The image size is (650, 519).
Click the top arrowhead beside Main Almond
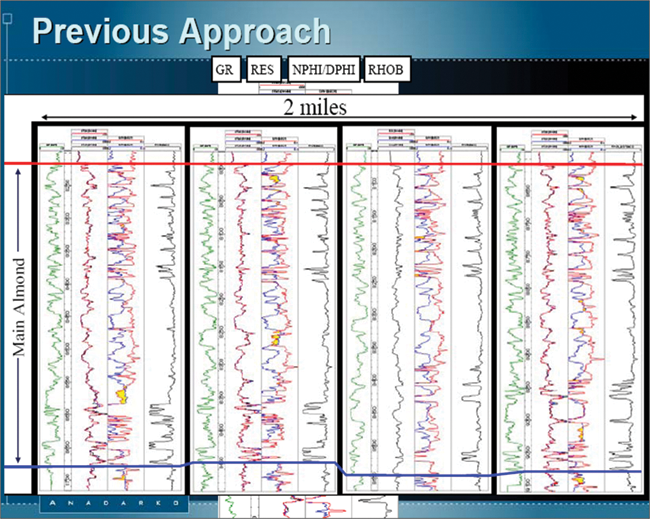pos(17,172)
